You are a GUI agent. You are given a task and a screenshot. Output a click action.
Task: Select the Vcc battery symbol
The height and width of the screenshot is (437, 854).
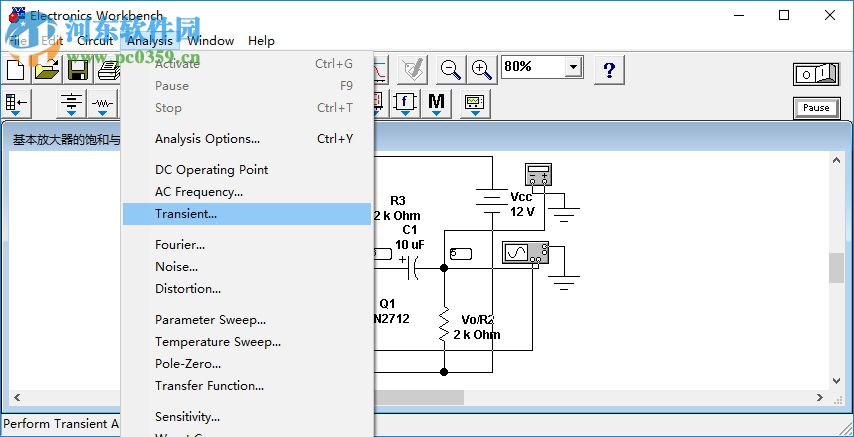tap(492, 201)
